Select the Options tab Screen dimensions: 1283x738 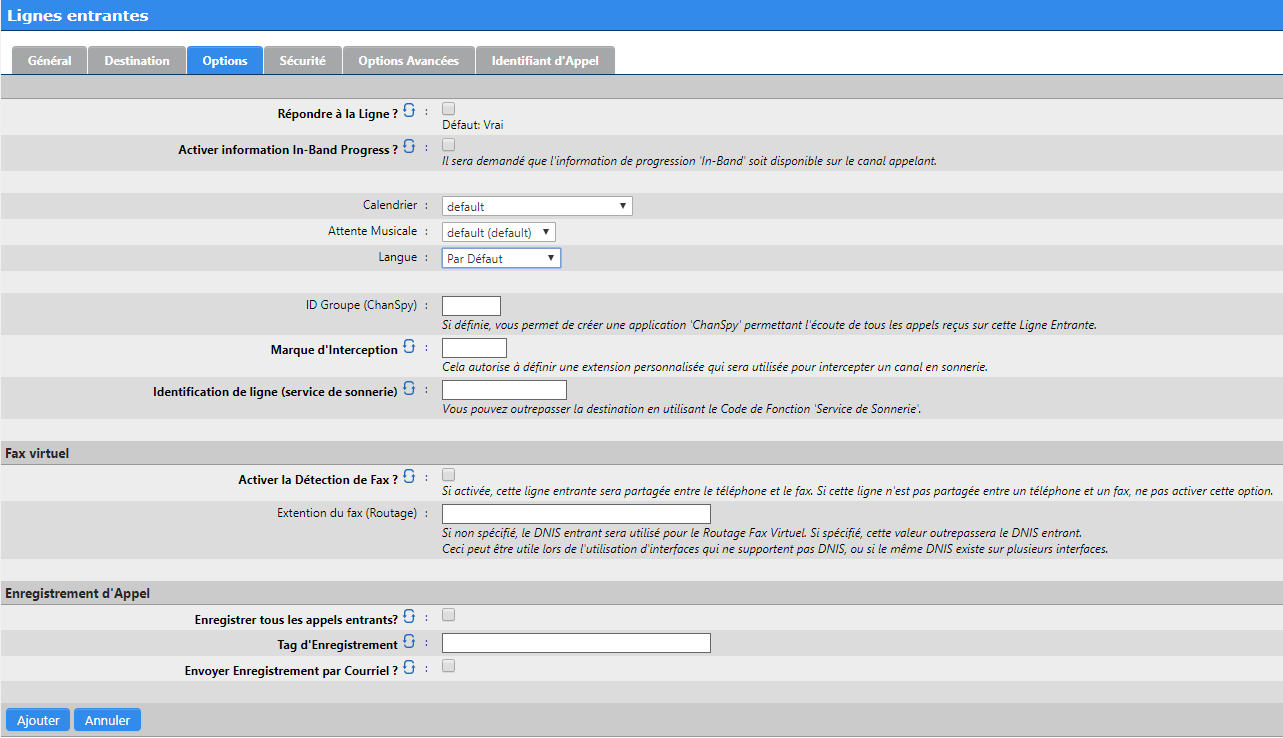[225, 60]
